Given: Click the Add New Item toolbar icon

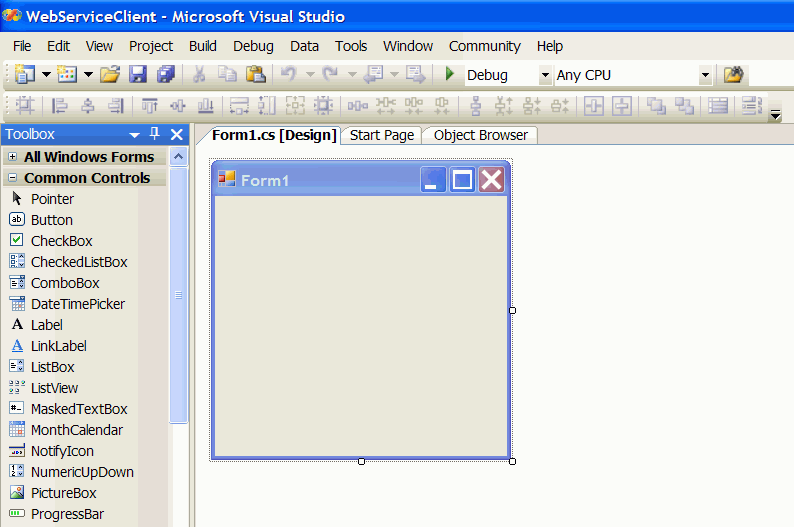Looking at the screenshot, I should coord(67,75).
